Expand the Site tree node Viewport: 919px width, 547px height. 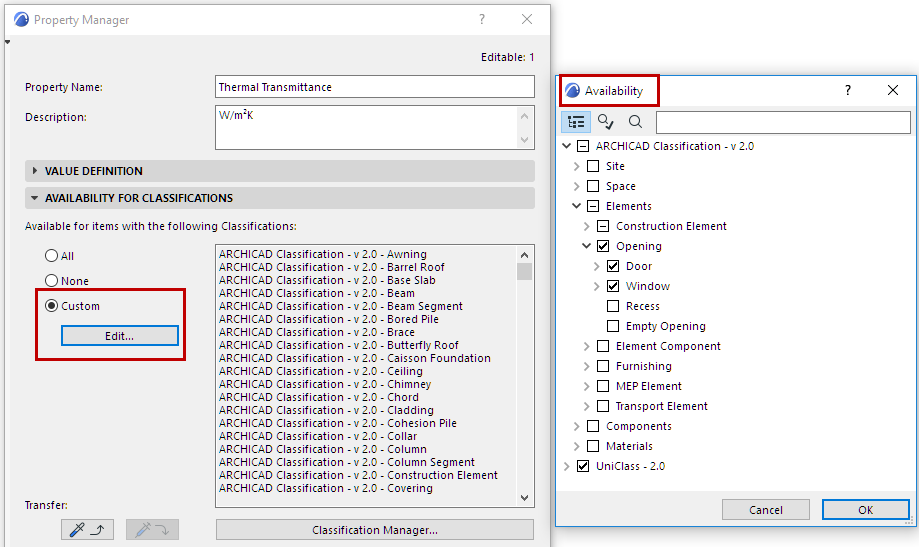tap(577, 166)
